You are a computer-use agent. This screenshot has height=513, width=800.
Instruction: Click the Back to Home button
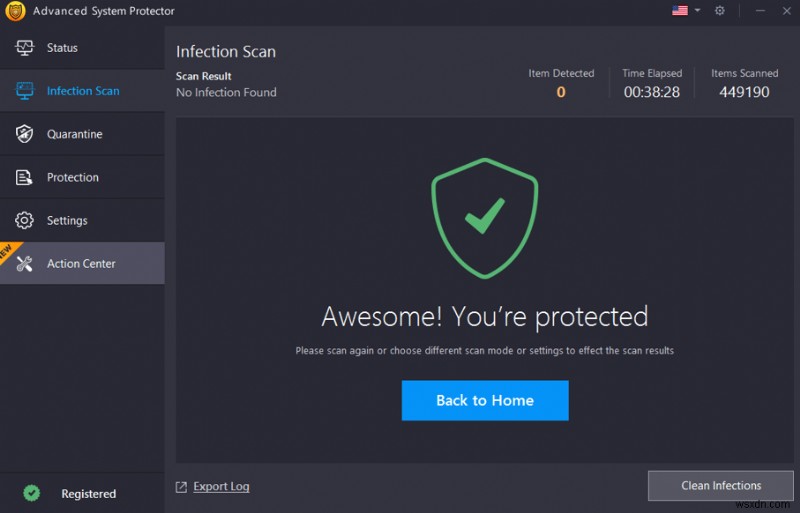coord(485,400)
